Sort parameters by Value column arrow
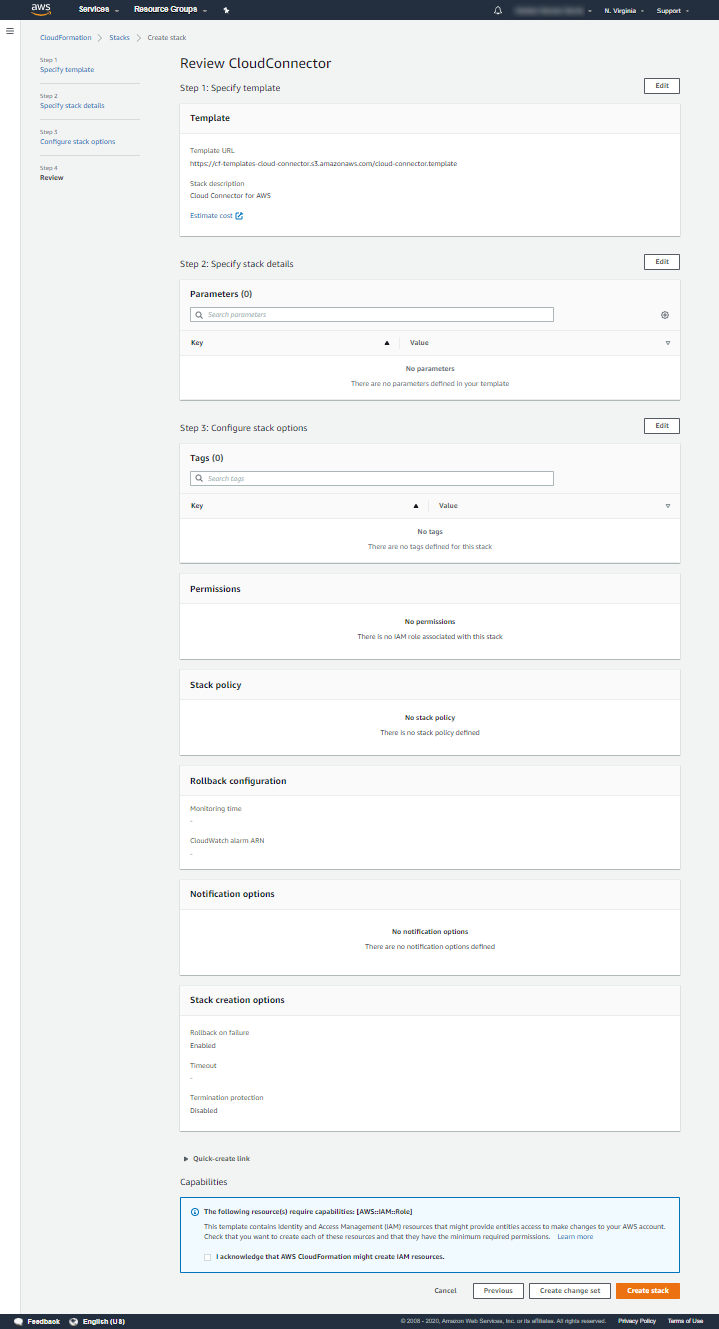719x1329 pixels. 668,342
